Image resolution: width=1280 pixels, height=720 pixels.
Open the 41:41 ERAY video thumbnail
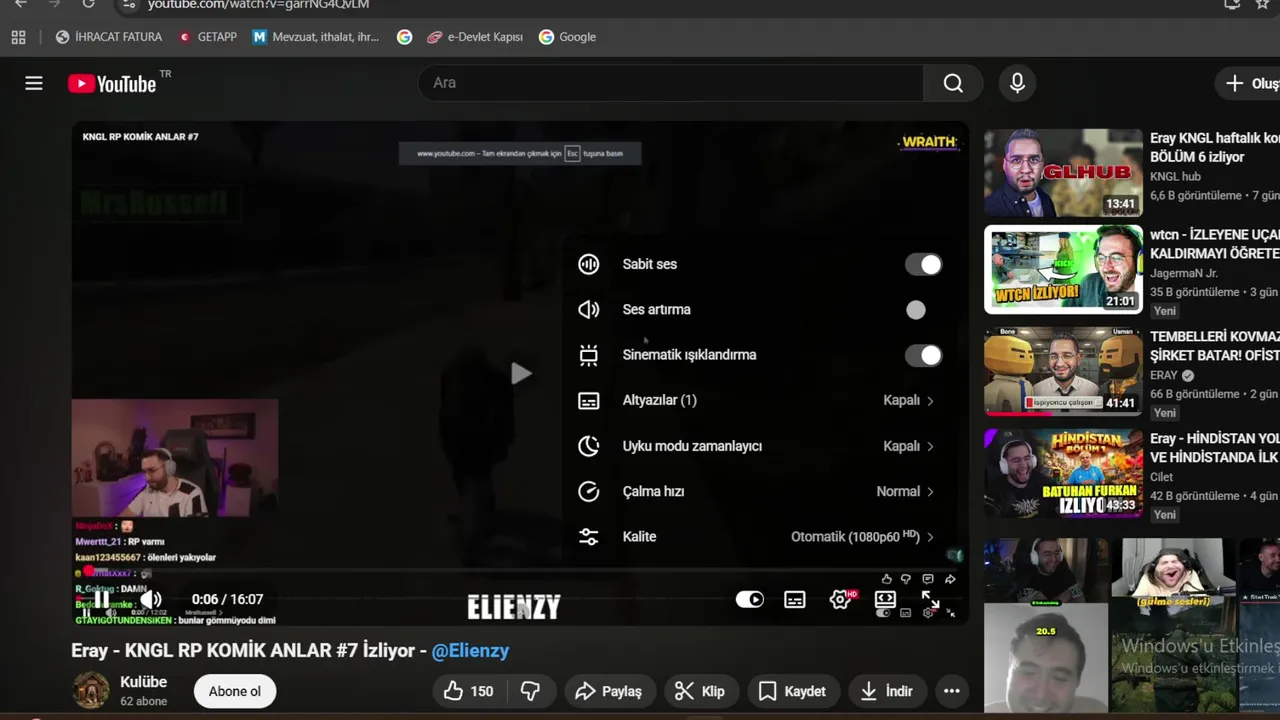[x=1063, y=371]
